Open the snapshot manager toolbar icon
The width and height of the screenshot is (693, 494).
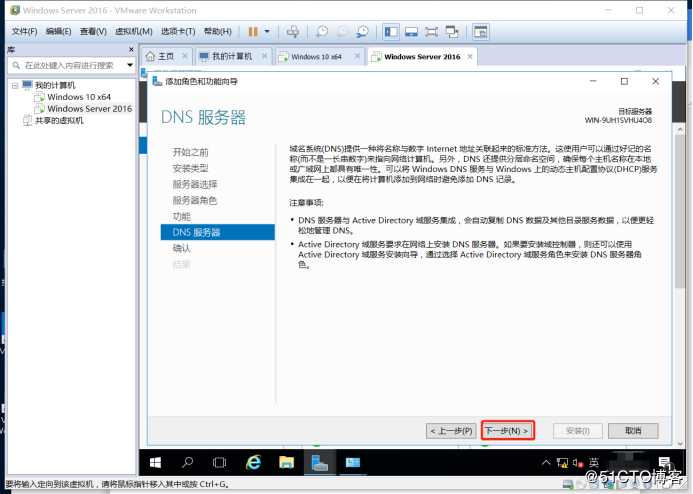[x=362, y=32]
